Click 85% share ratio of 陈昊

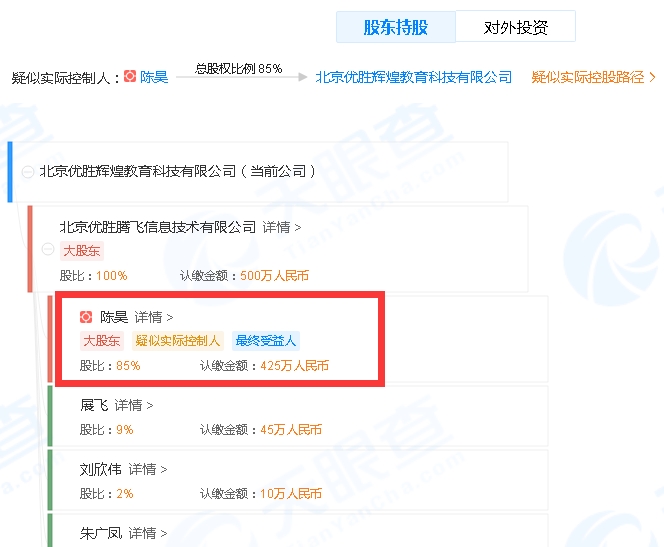pos(128,365)
